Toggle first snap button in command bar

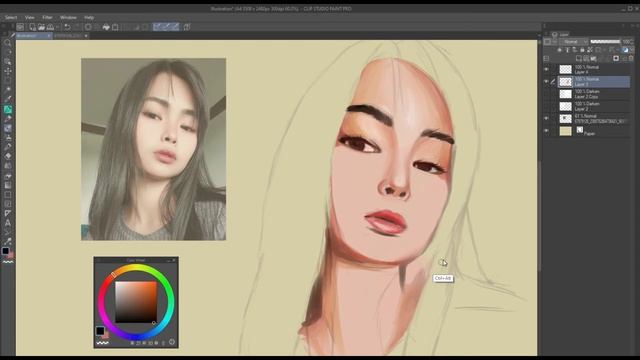point(157,27)
